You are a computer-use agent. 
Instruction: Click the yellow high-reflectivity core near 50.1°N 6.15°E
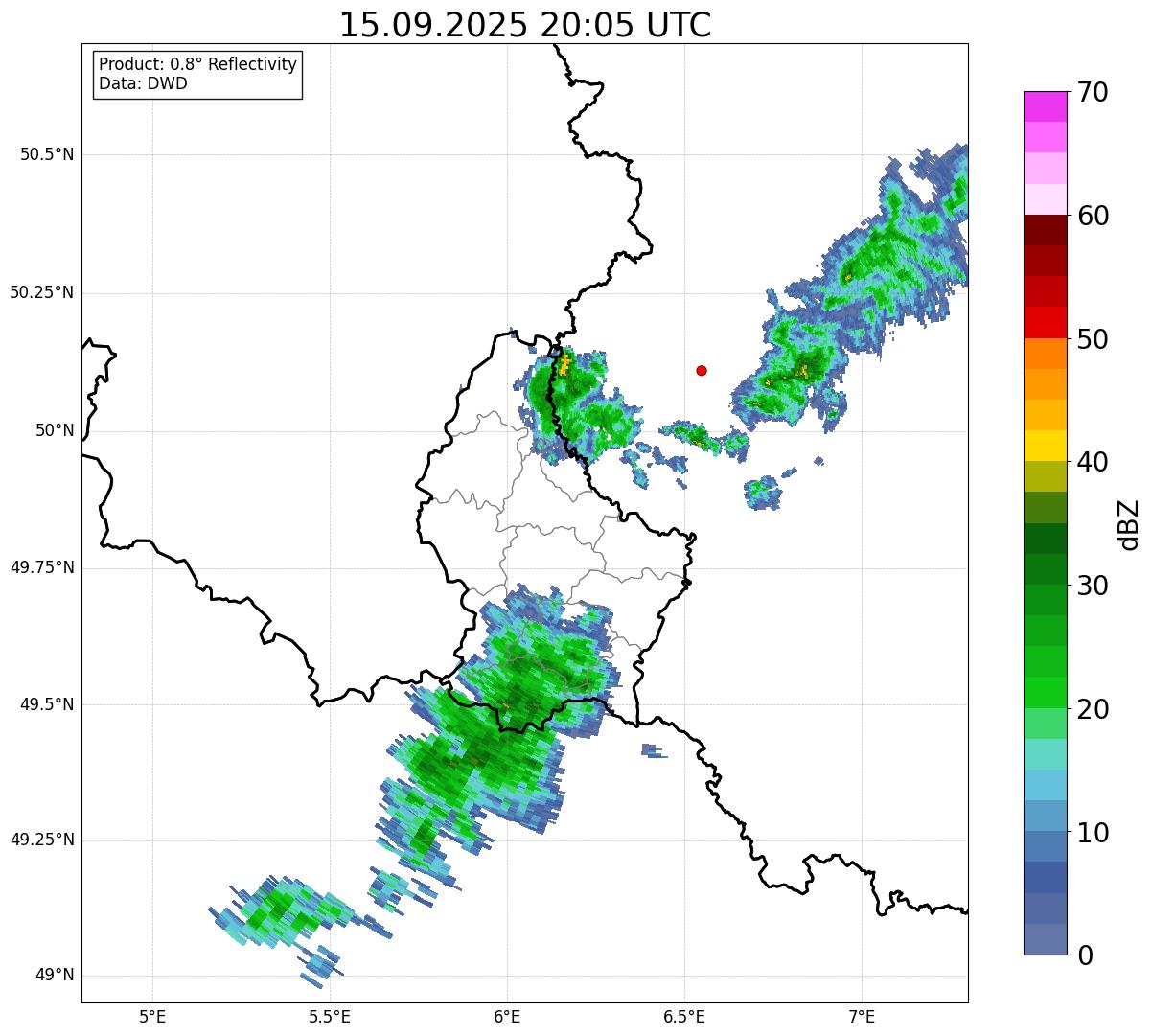[x=564, y=364]
